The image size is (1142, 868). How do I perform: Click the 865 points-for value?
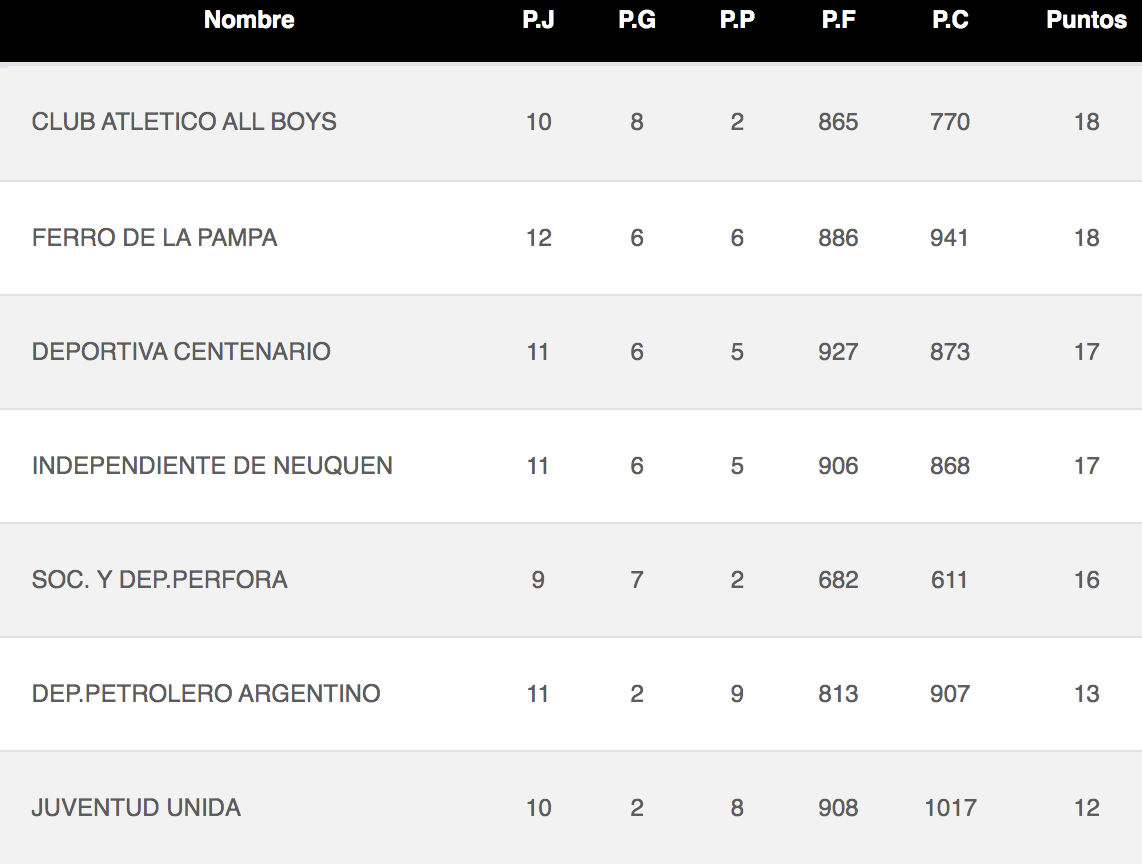(838, 122)
